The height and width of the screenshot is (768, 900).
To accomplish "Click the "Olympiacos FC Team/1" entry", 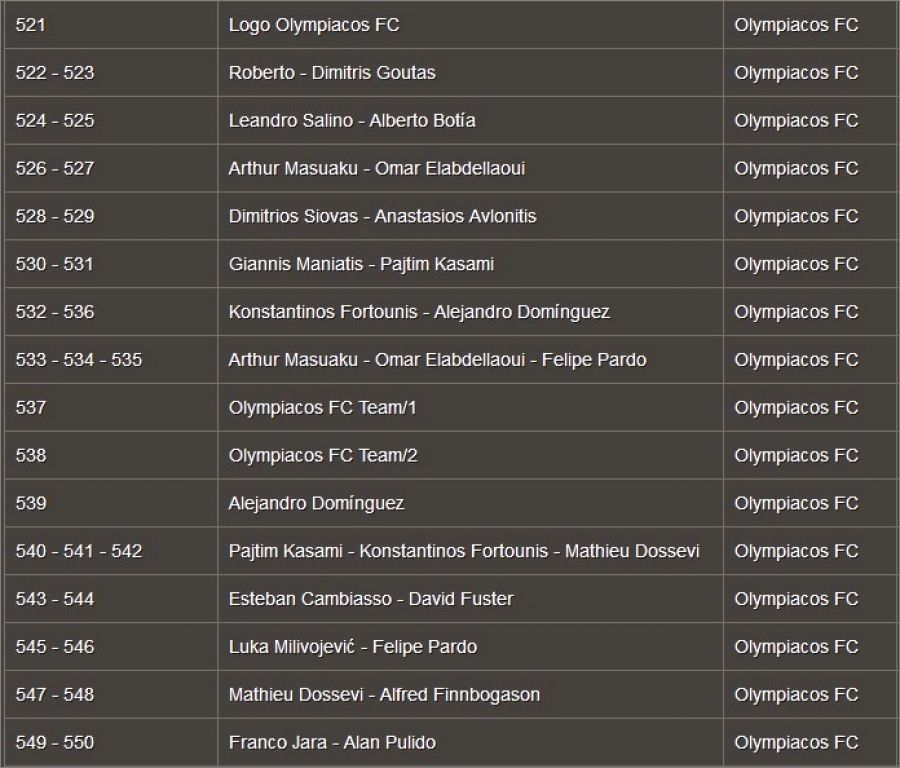I will [x=323, y=408].
